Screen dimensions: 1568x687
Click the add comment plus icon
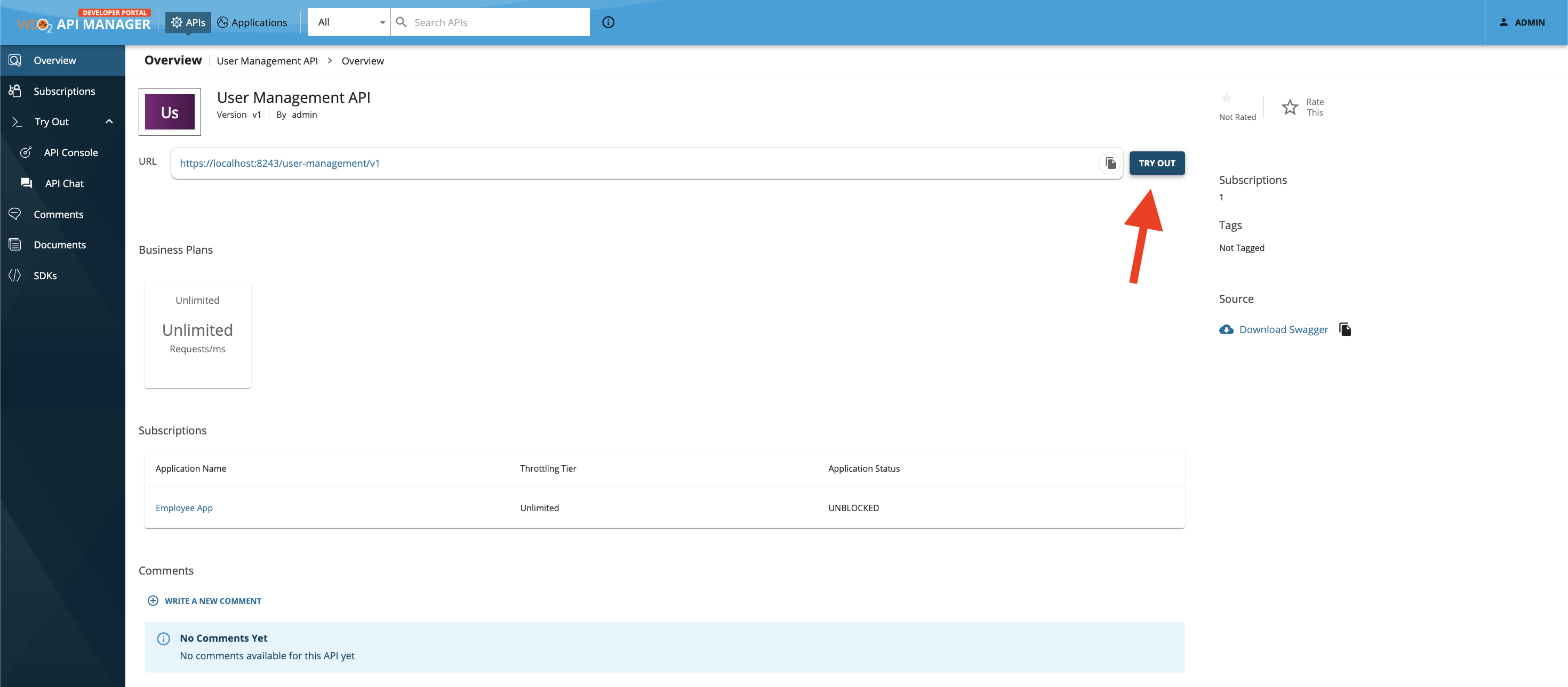153,601
